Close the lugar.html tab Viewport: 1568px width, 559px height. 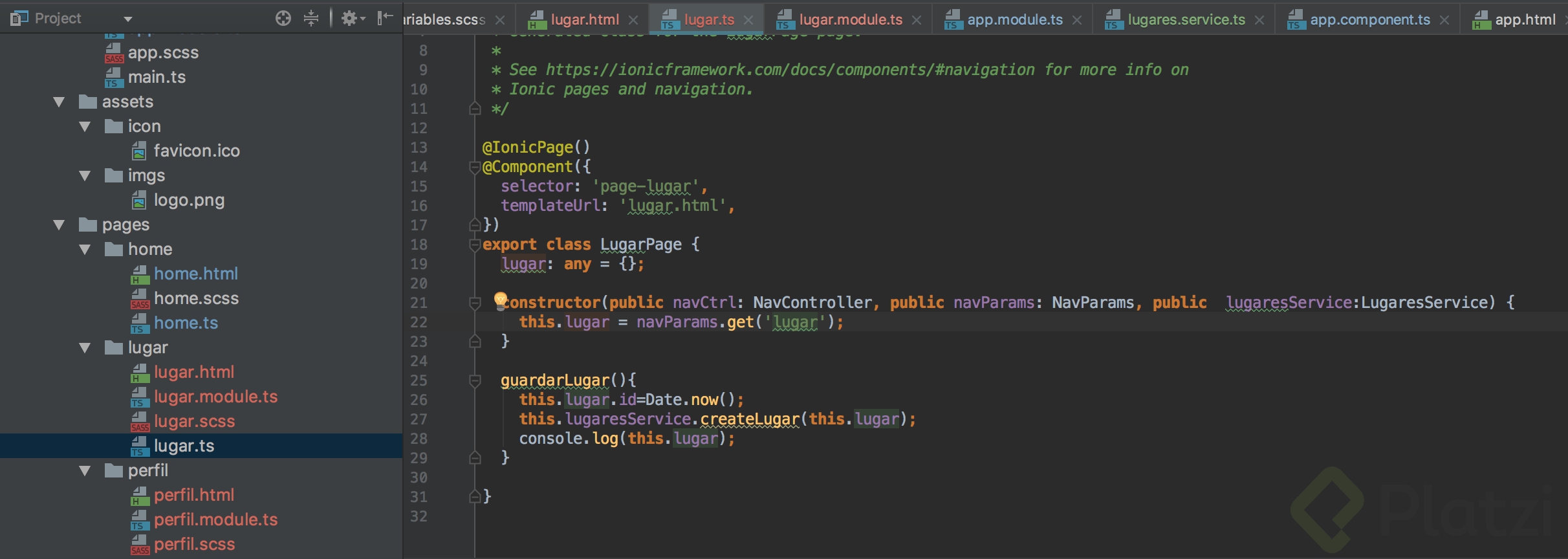pos(633,20)
